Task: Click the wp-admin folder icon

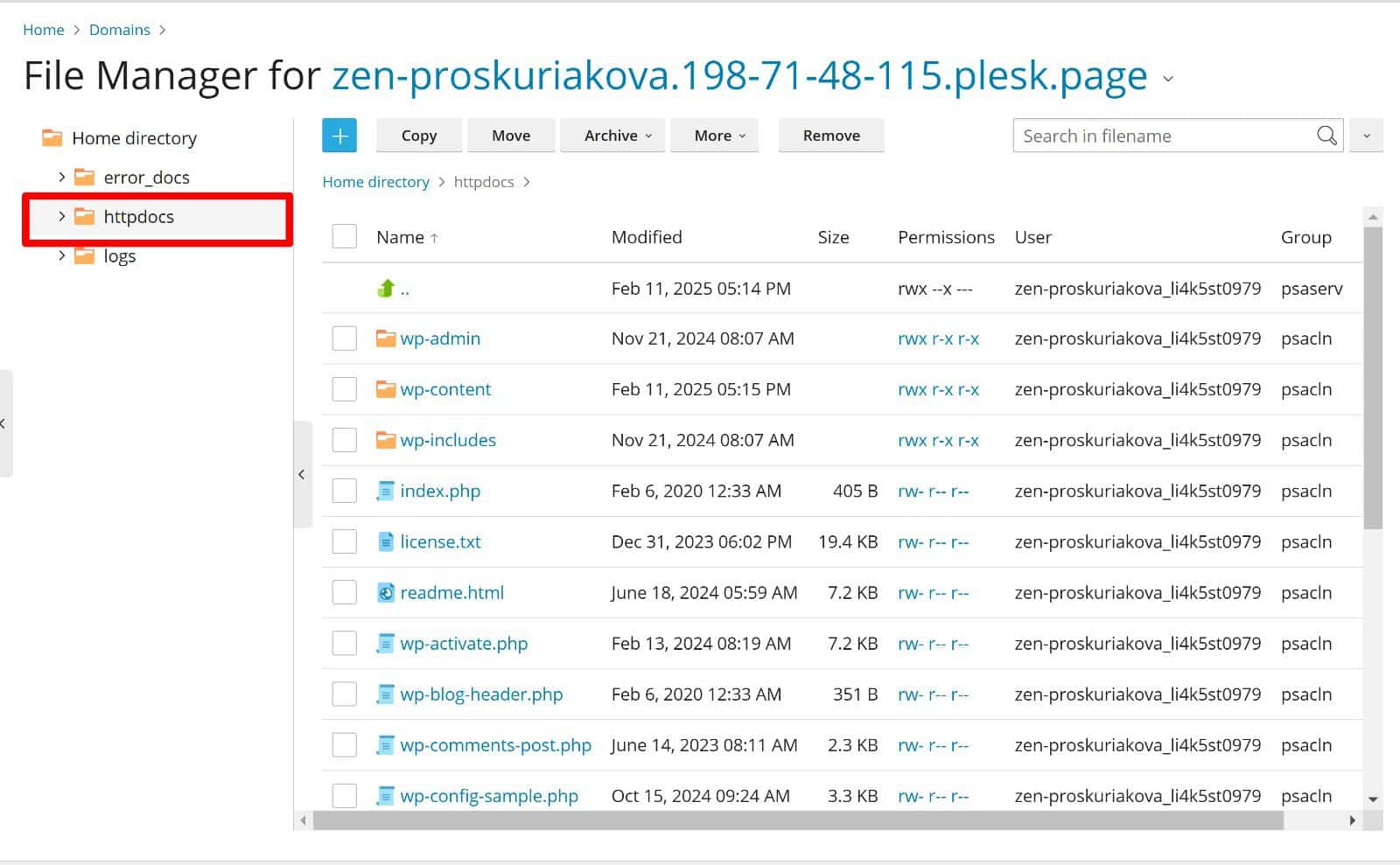Action: tap(385, 338)
